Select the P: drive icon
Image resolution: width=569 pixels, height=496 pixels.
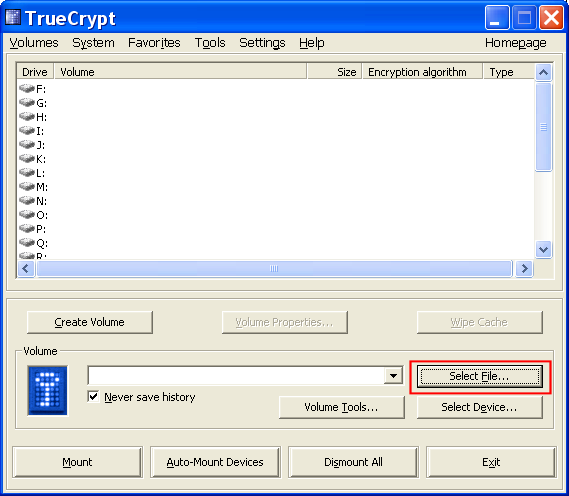point(27,229)
